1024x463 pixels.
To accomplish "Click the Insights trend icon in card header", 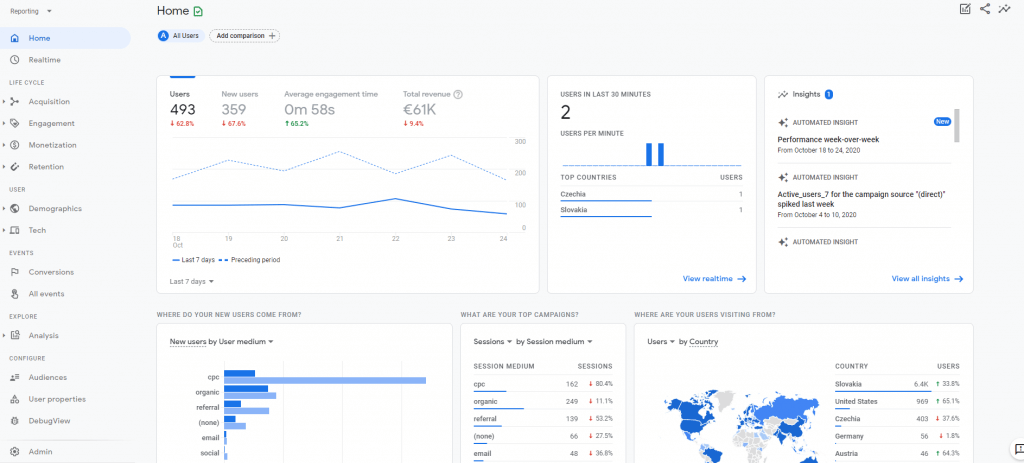I will pyautogui.click(x=783, y=95).
